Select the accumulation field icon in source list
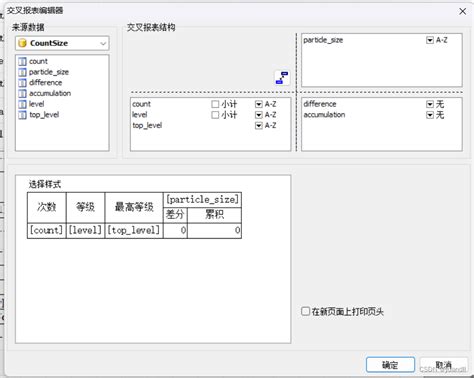The width and height of the screenshot is (474, 378). pos(22,94)
